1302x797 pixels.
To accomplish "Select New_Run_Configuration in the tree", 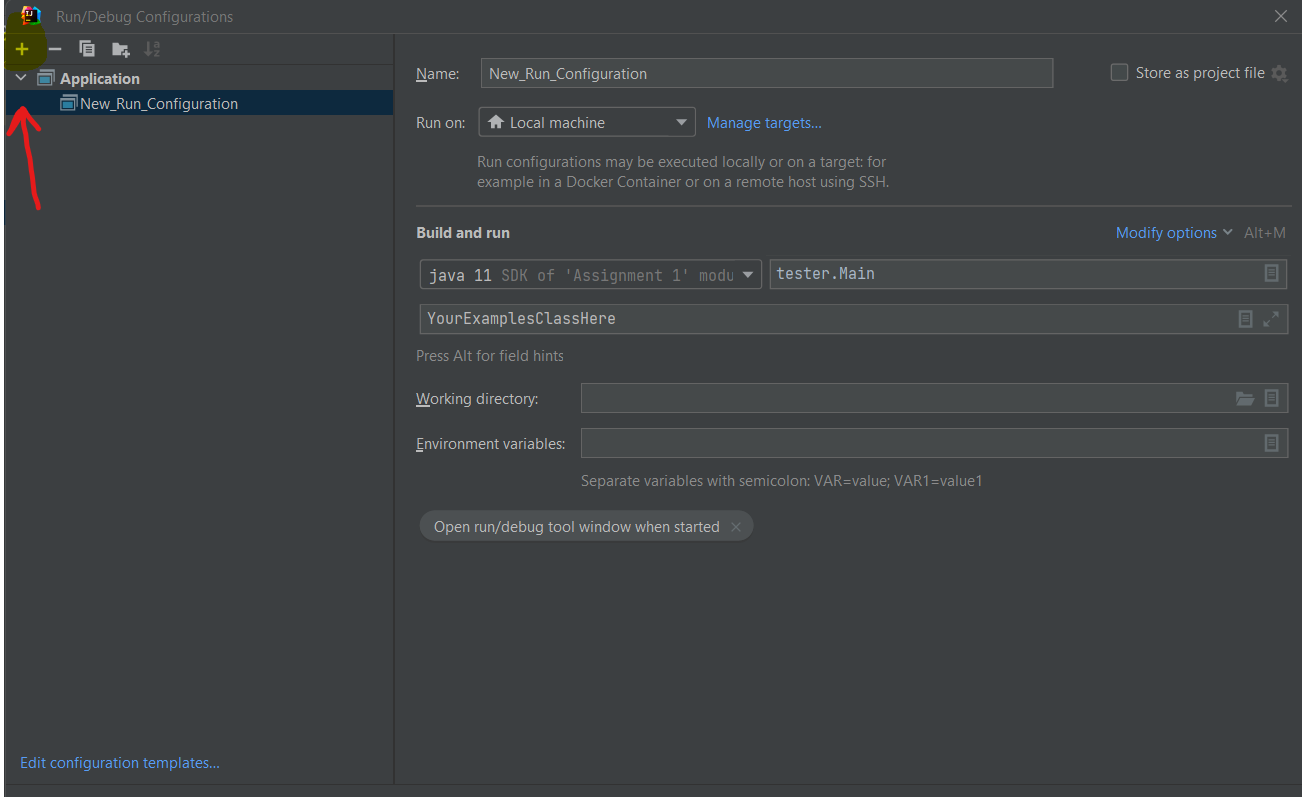I will [158, 103].
